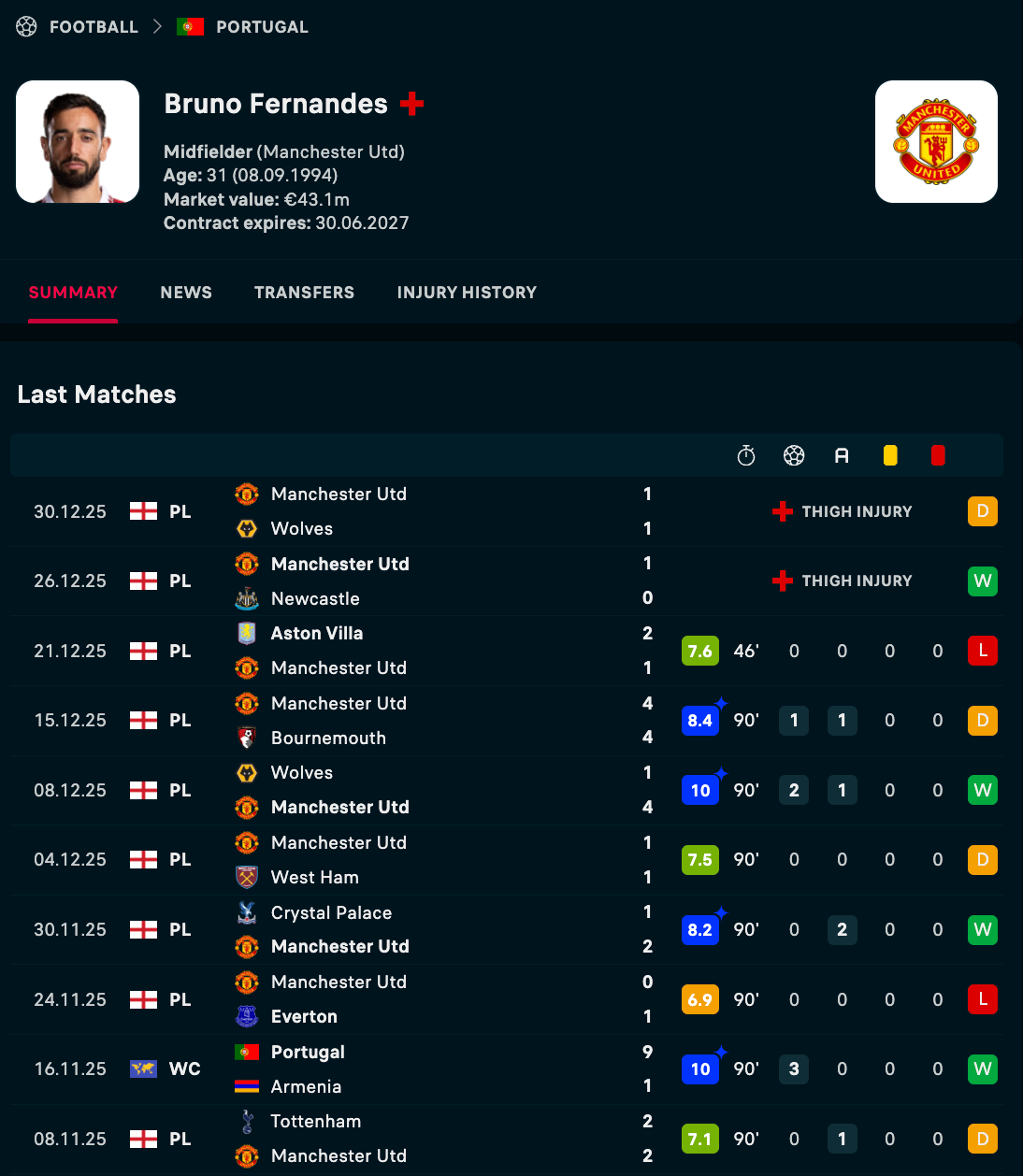The width and height of the screenshot is (1023, 1176).
Task: Click the assists 'A' header icon
Action: click(842, 455)
